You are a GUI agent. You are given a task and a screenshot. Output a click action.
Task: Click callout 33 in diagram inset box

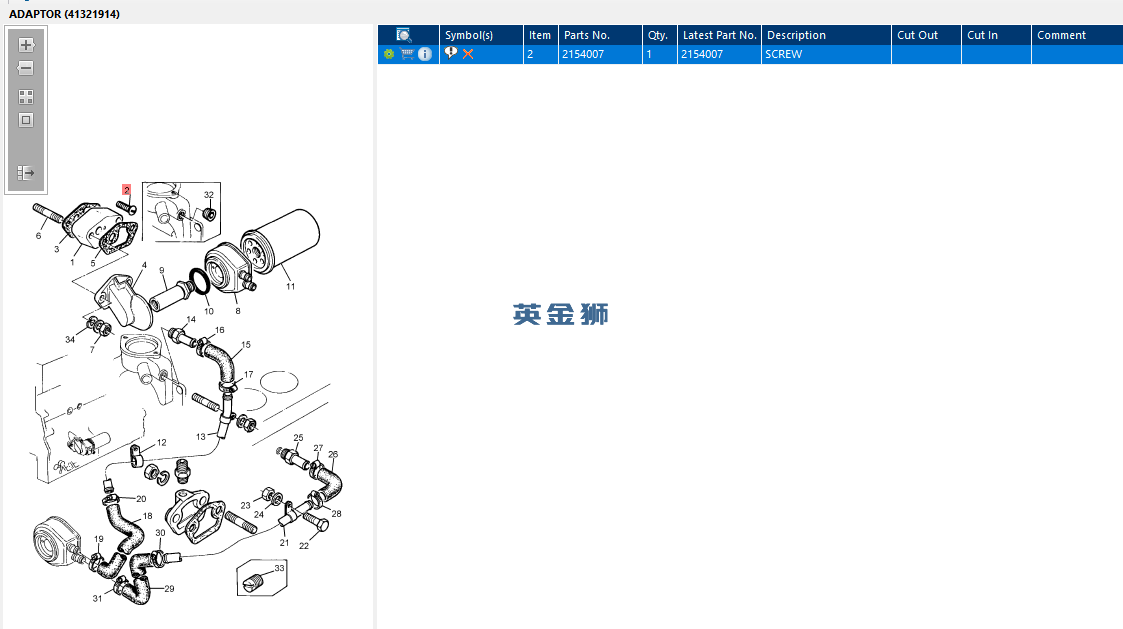pyautogui.click(x=279, y=568)
